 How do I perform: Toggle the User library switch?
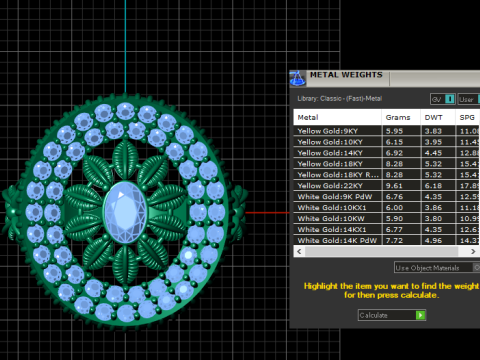469,99
